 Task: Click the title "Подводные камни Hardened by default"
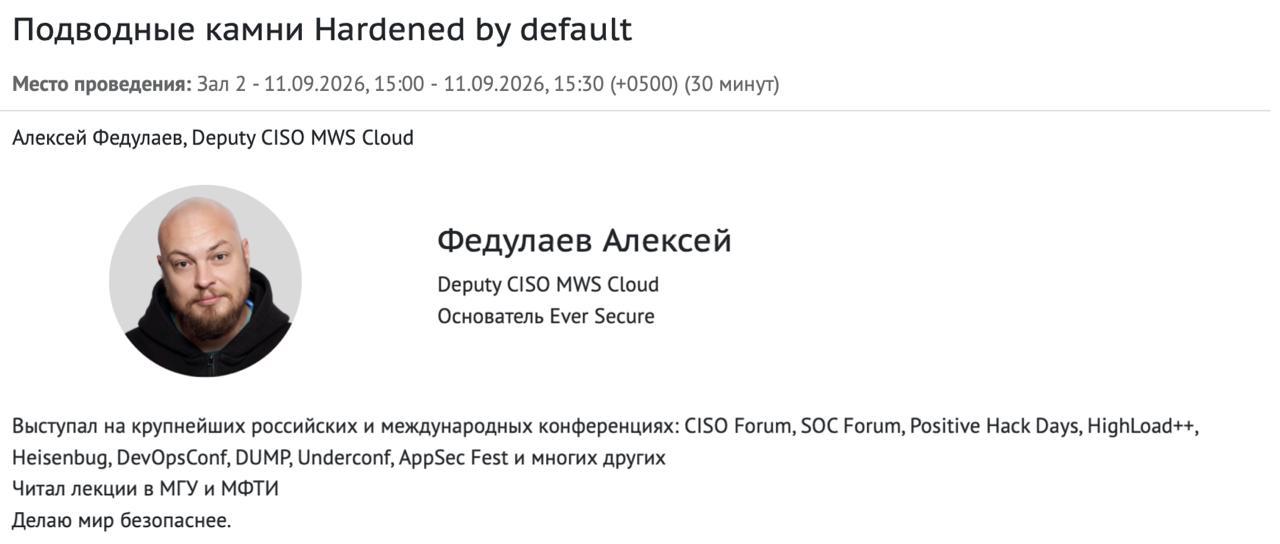click(x=322, y=30)
